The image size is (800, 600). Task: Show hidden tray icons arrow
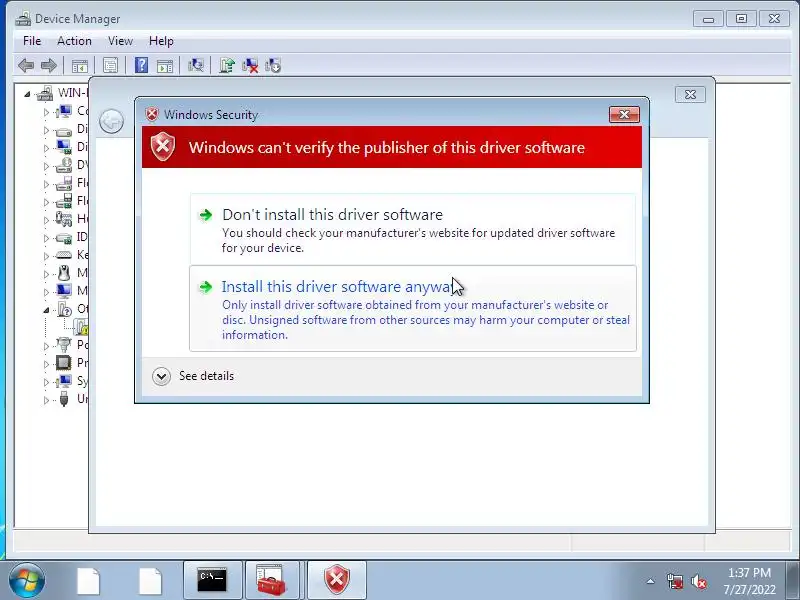coord(651,581)
